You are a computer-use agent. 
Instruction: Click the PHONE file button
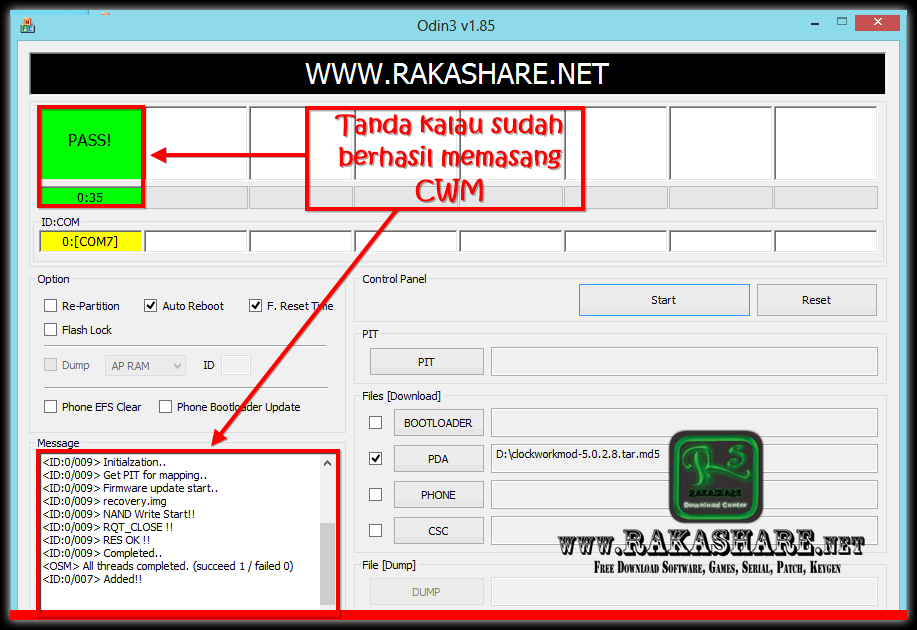(x=438, y=495)
